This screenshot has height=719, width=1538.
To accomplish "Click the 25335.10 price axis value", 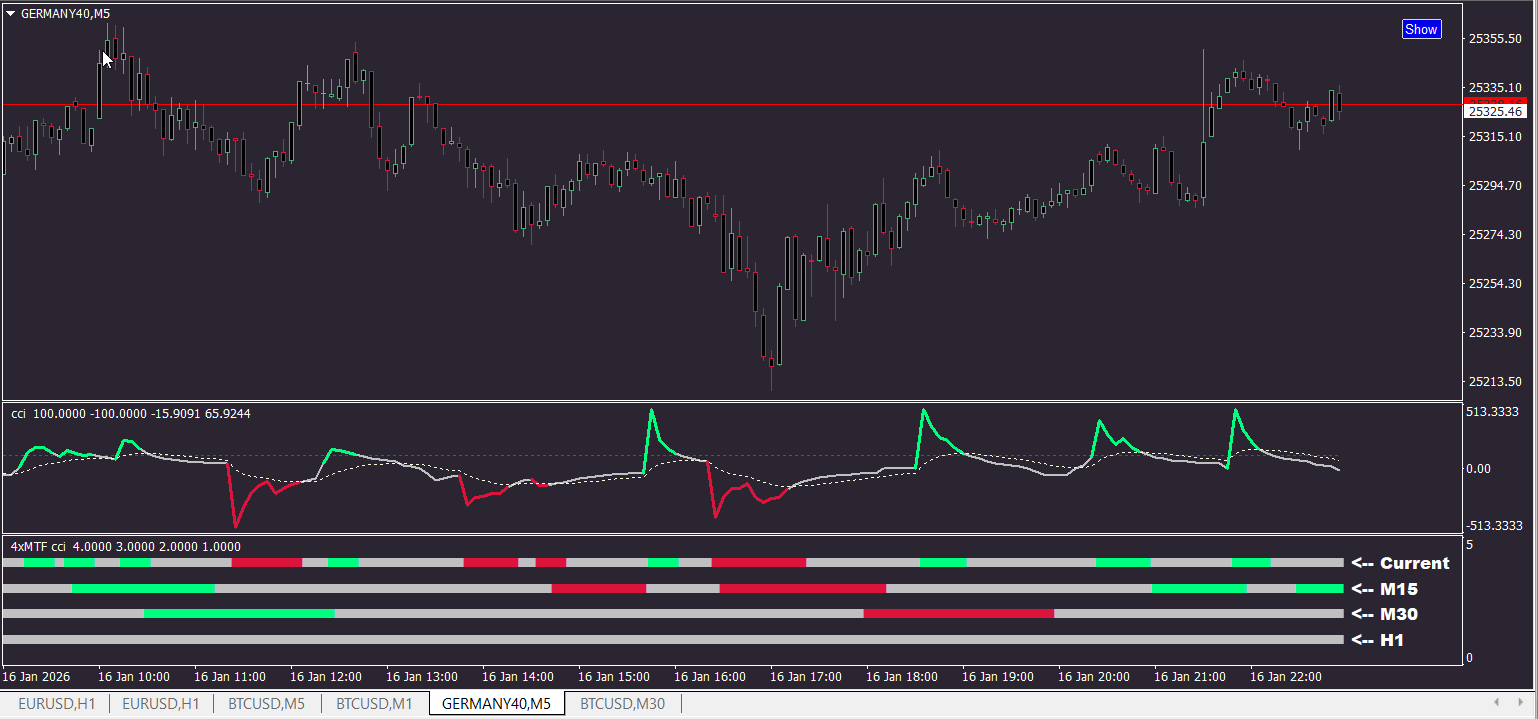I will 1495,88.
